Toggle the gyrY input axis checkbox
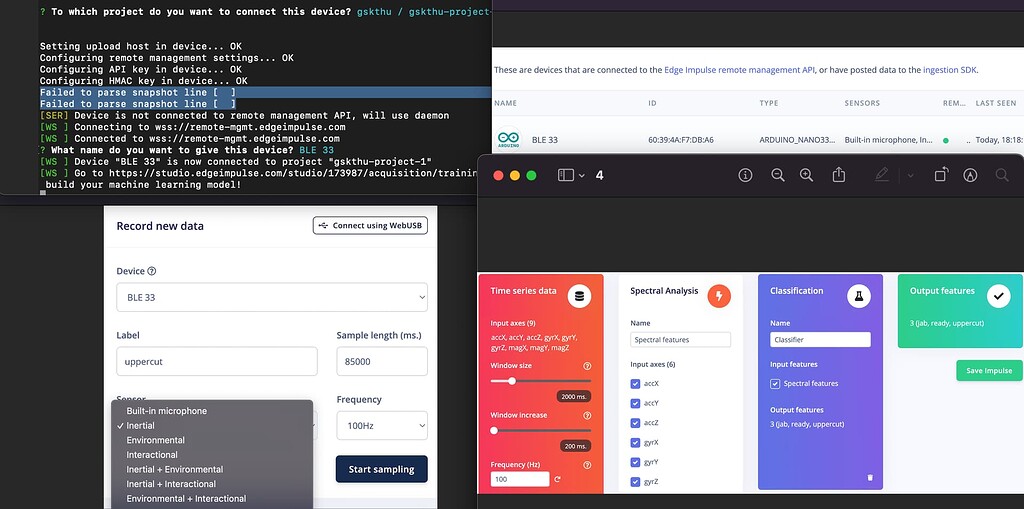 (x=635, y=462)
